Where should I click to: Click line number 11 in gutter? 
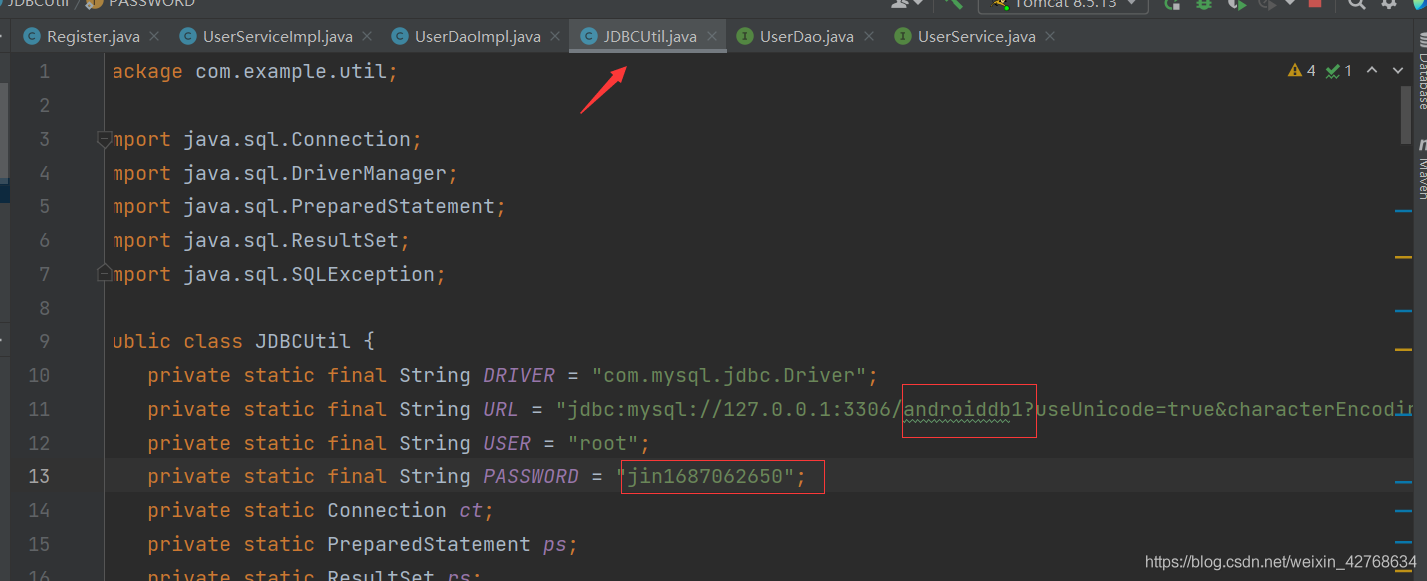pos(39,409)
